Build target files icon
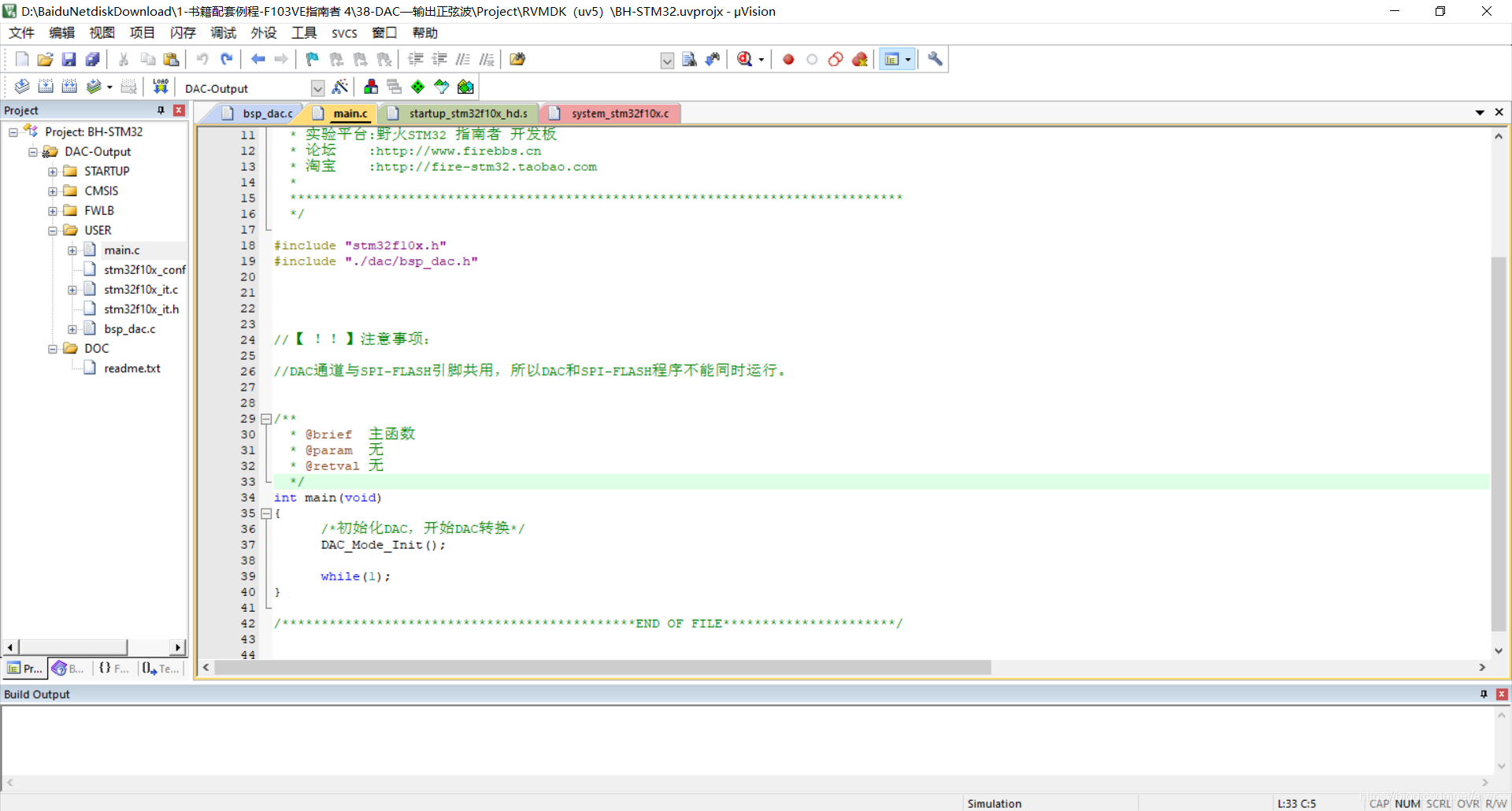The image size is (1512, 811). point(46,87)
